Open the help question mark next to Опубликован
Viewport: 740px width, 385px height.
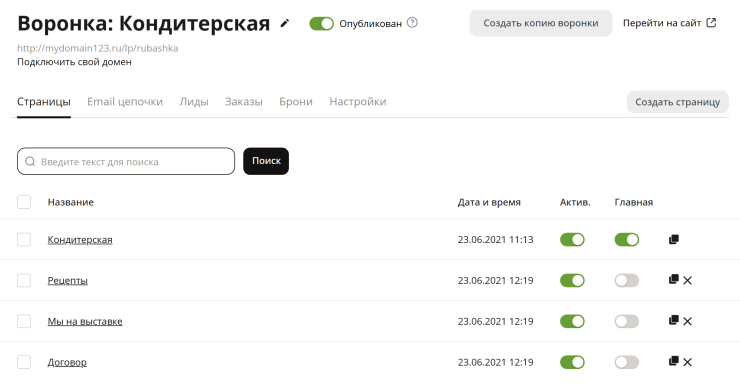tap(412, 23)
